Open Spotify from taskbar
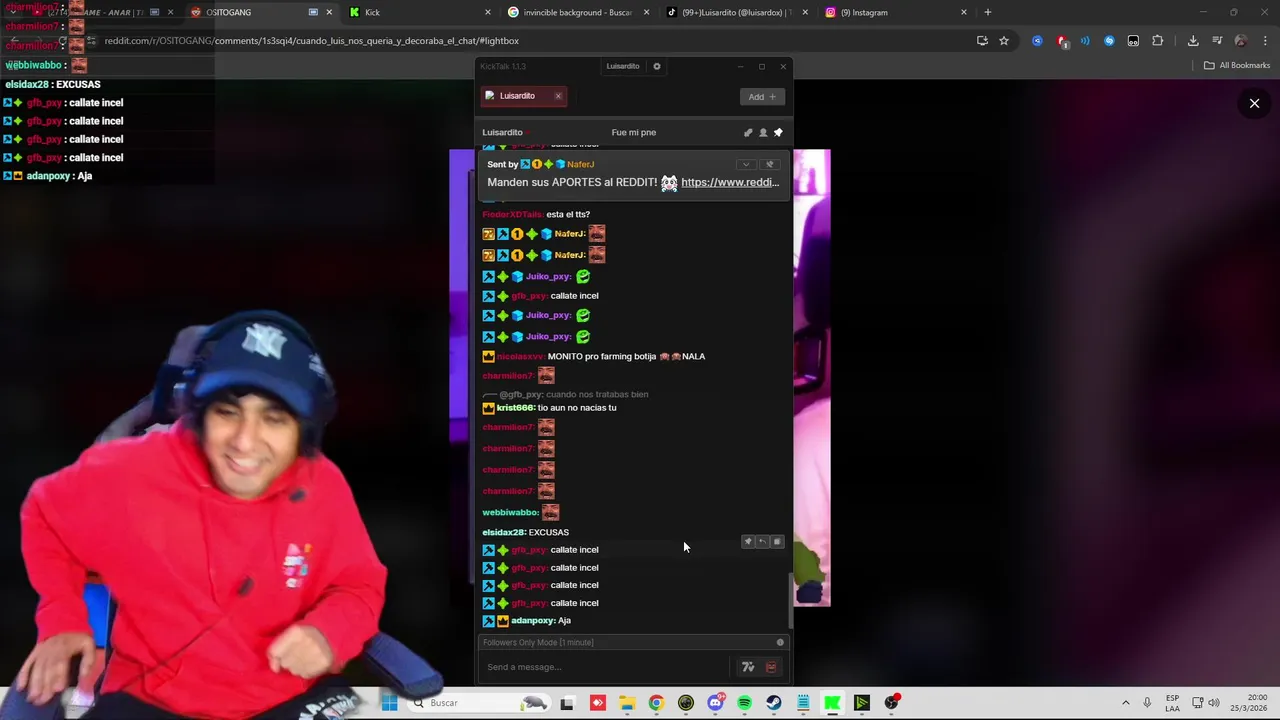Image resolution: width=1280 pixels, height=720 pixels. click(744, 703)
